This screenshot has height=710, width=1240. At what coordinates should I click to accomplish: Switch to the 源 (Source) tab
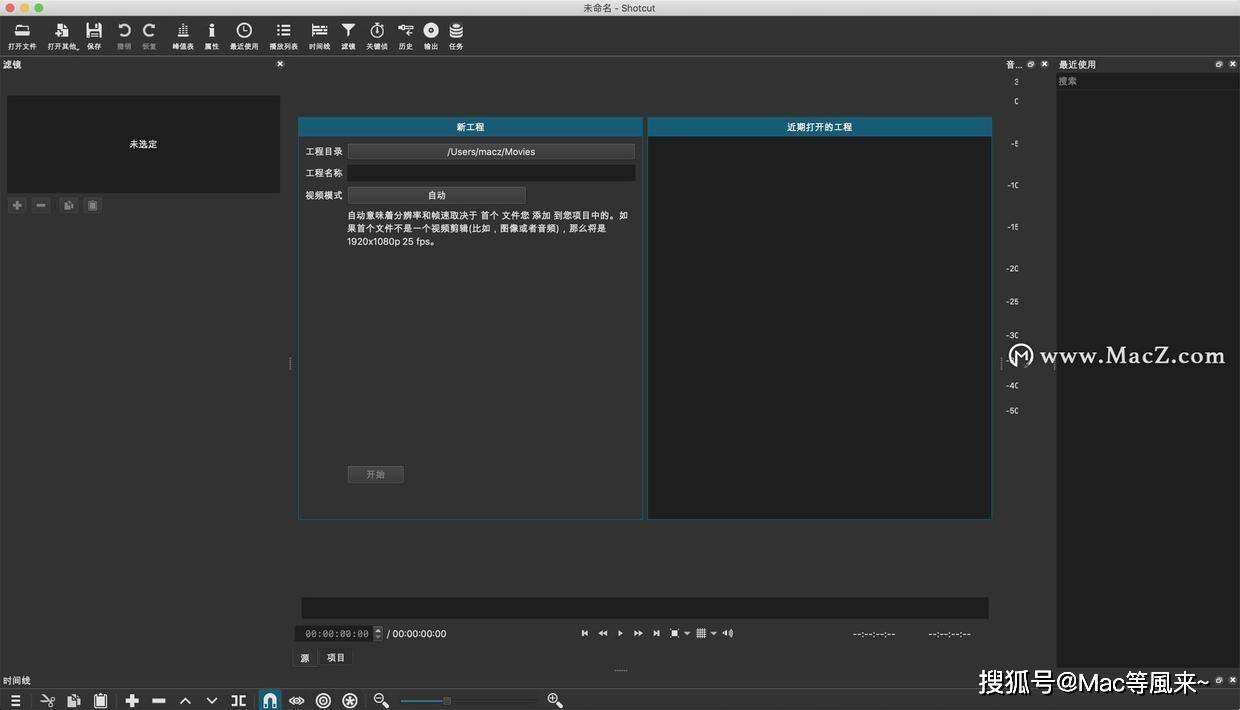(x=305, y=658)
